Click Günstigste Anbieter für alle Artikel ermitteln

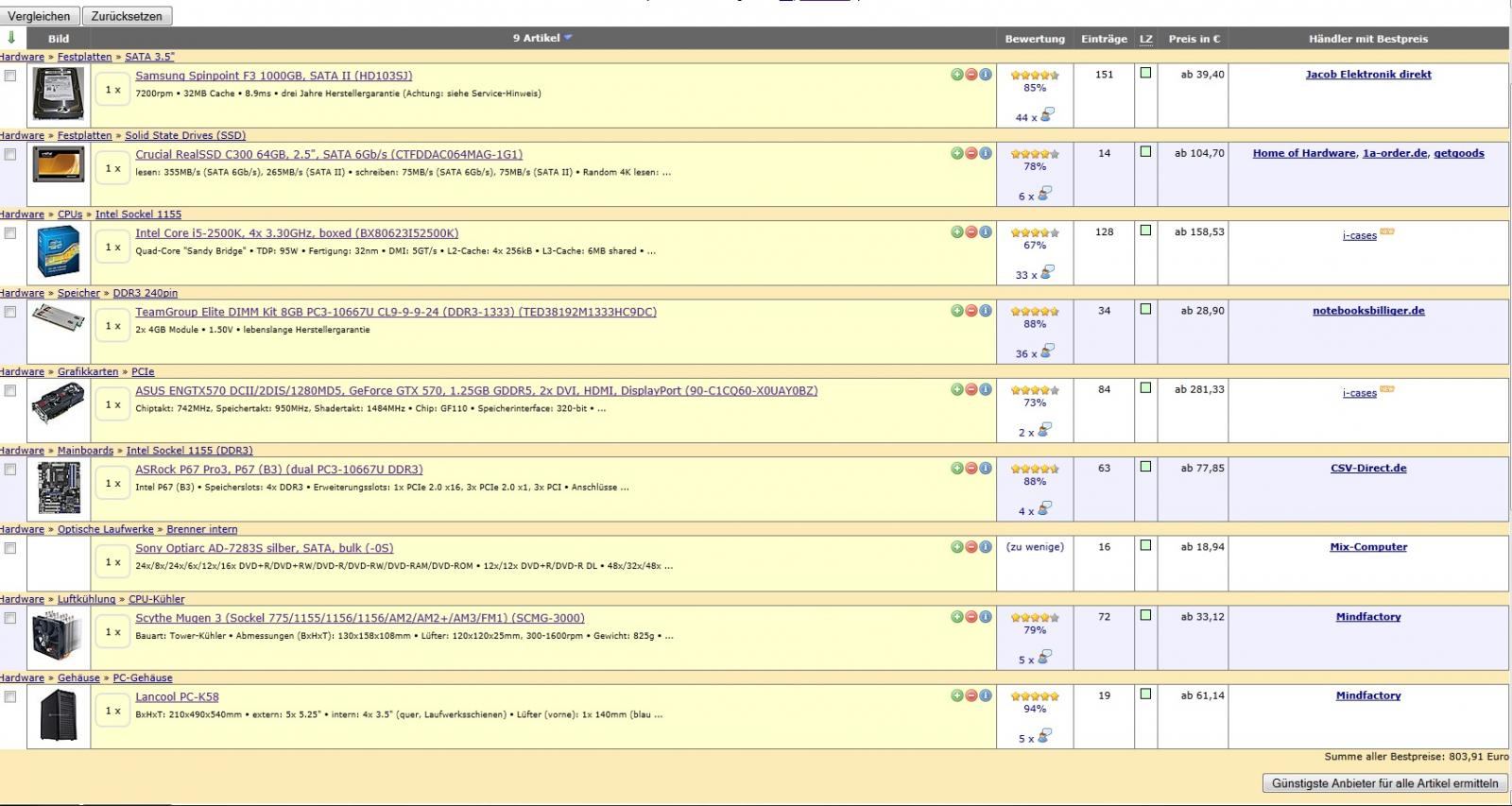1384,783
